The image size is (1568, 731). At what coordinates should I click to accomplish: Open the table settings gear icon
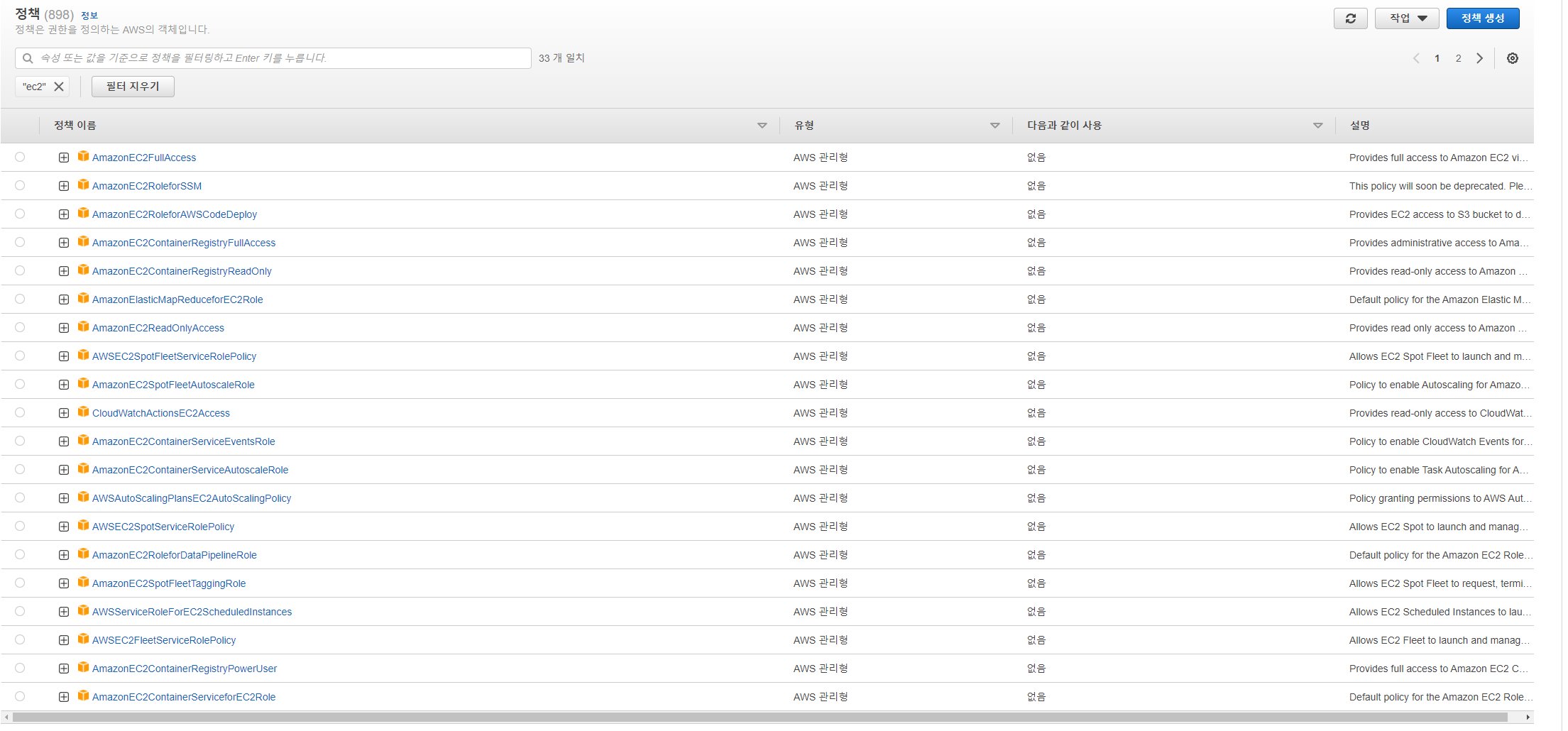[1512, 58]
